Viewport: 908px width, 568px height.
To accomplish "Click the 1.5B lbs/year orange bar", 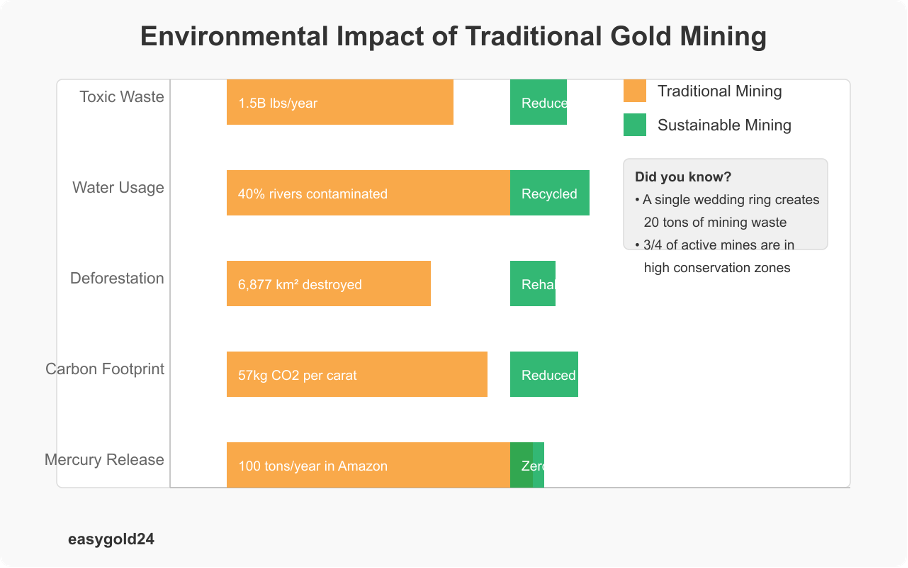I will pyautogui.click(x=340, y=102).
